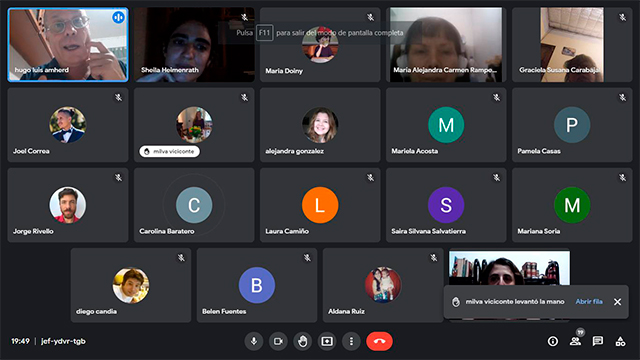Viewport: 640px width, 360px height.
Task: Click the present screen icon
Action: coord(327,341)
